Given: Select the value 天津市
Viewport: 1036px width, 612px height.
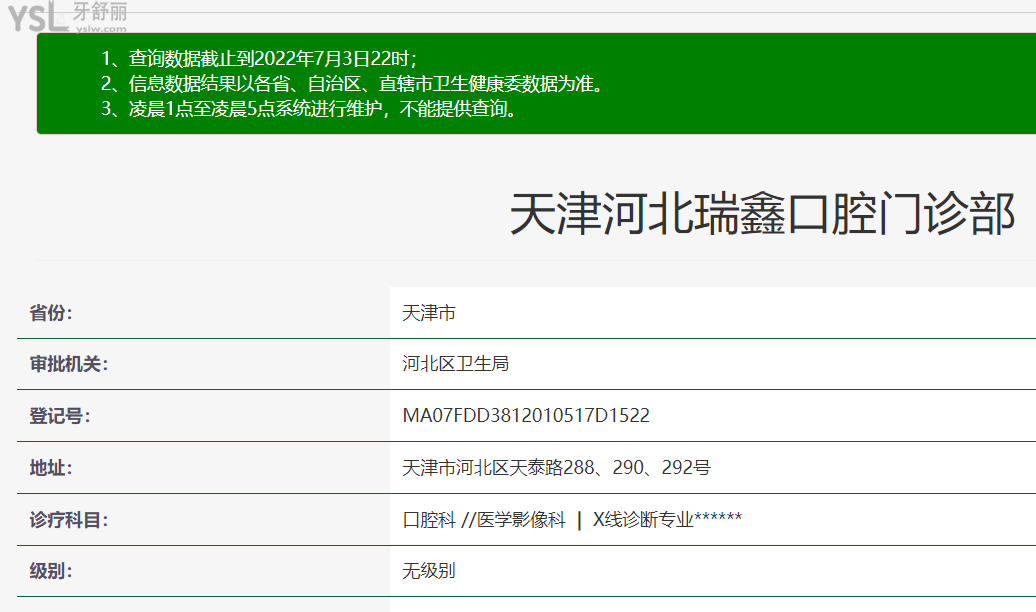Looking at the screenshot, I should click(x=429, y=313).
